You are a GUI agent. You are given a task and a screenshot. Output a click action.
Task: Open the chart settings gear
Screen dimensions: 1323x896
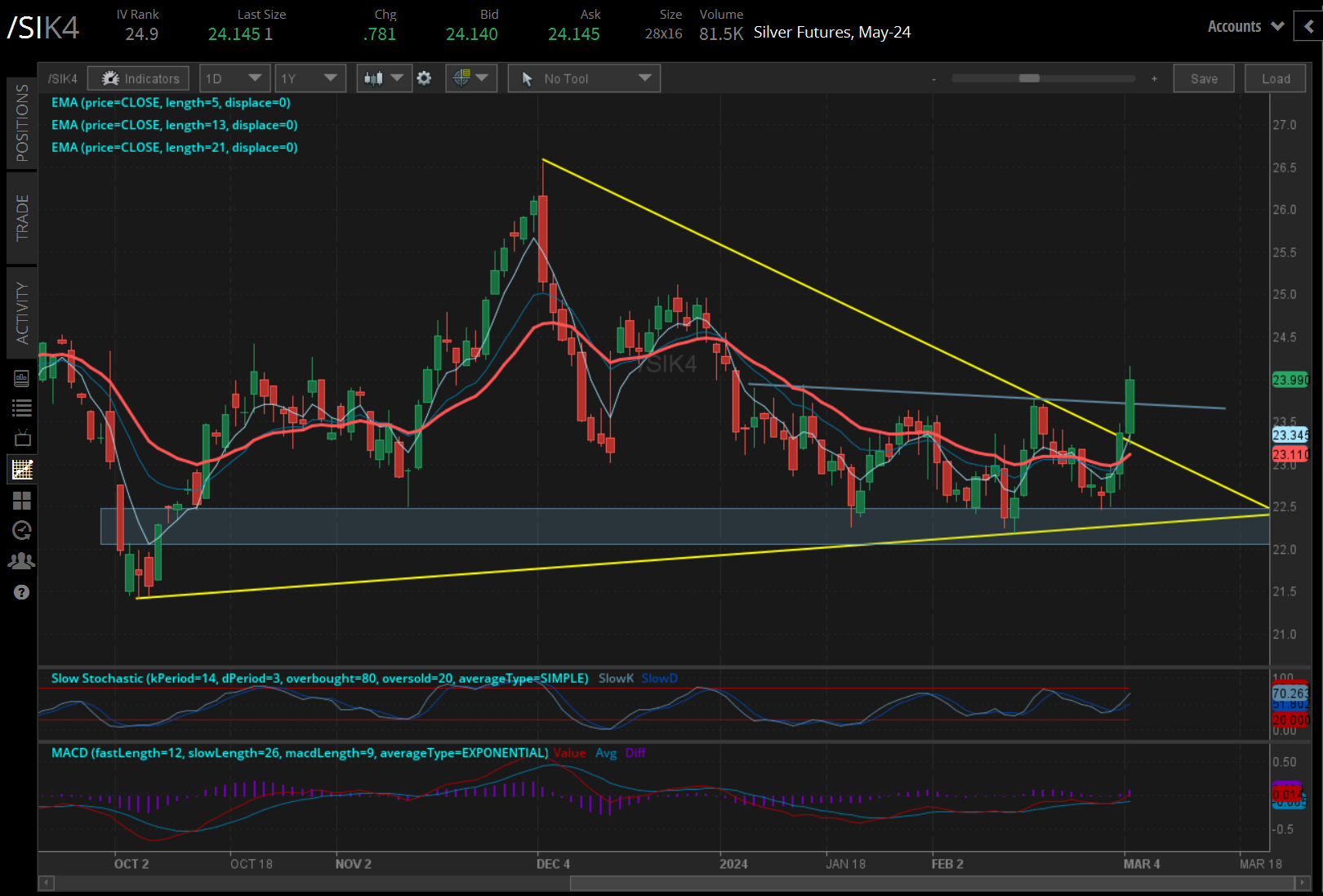[424, 78]
